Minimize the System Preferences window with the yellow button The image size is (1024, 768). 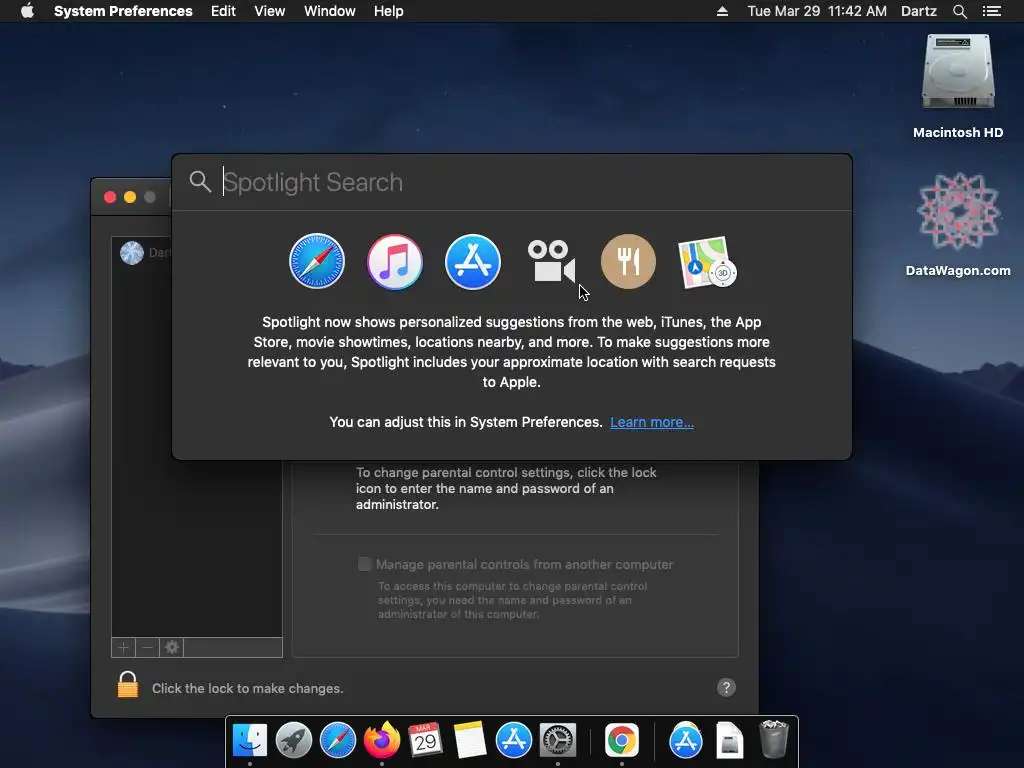pos(130,197)
